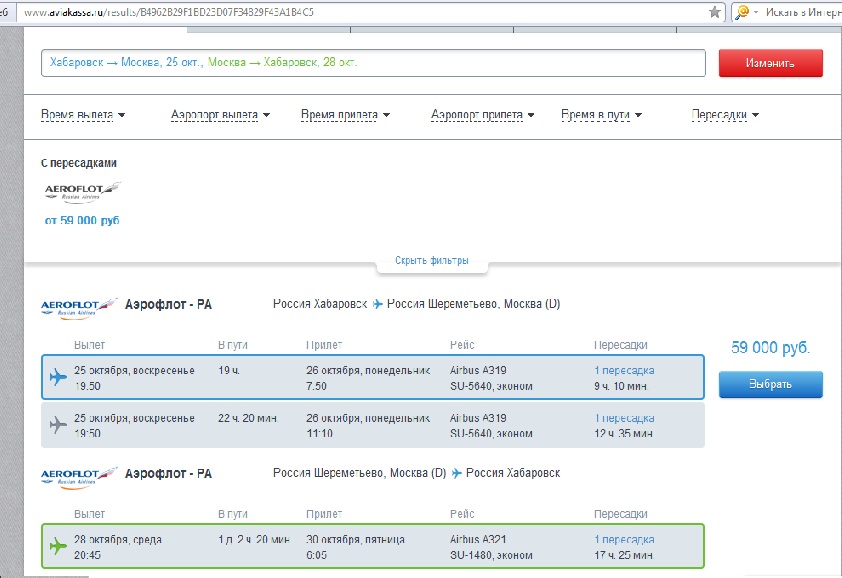Image resolution: width=842 pixels, height=578 pixels.
Task: Click the blue Выбрать button
Action: 771,385
